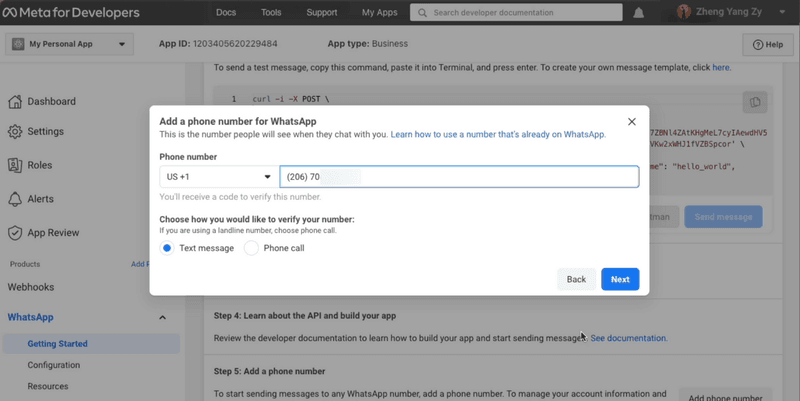
Task: Open the Support menu
Action: [x=321, y=12]
